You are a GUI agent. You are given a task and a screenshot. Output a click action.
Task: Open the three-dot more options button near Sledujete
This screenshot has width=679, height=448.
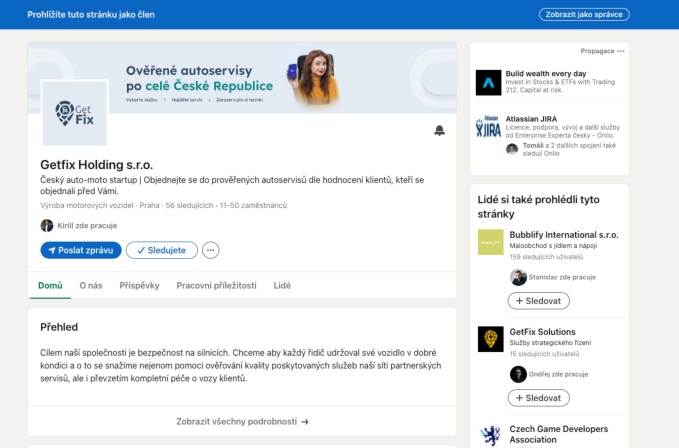[x=210, y=250]
